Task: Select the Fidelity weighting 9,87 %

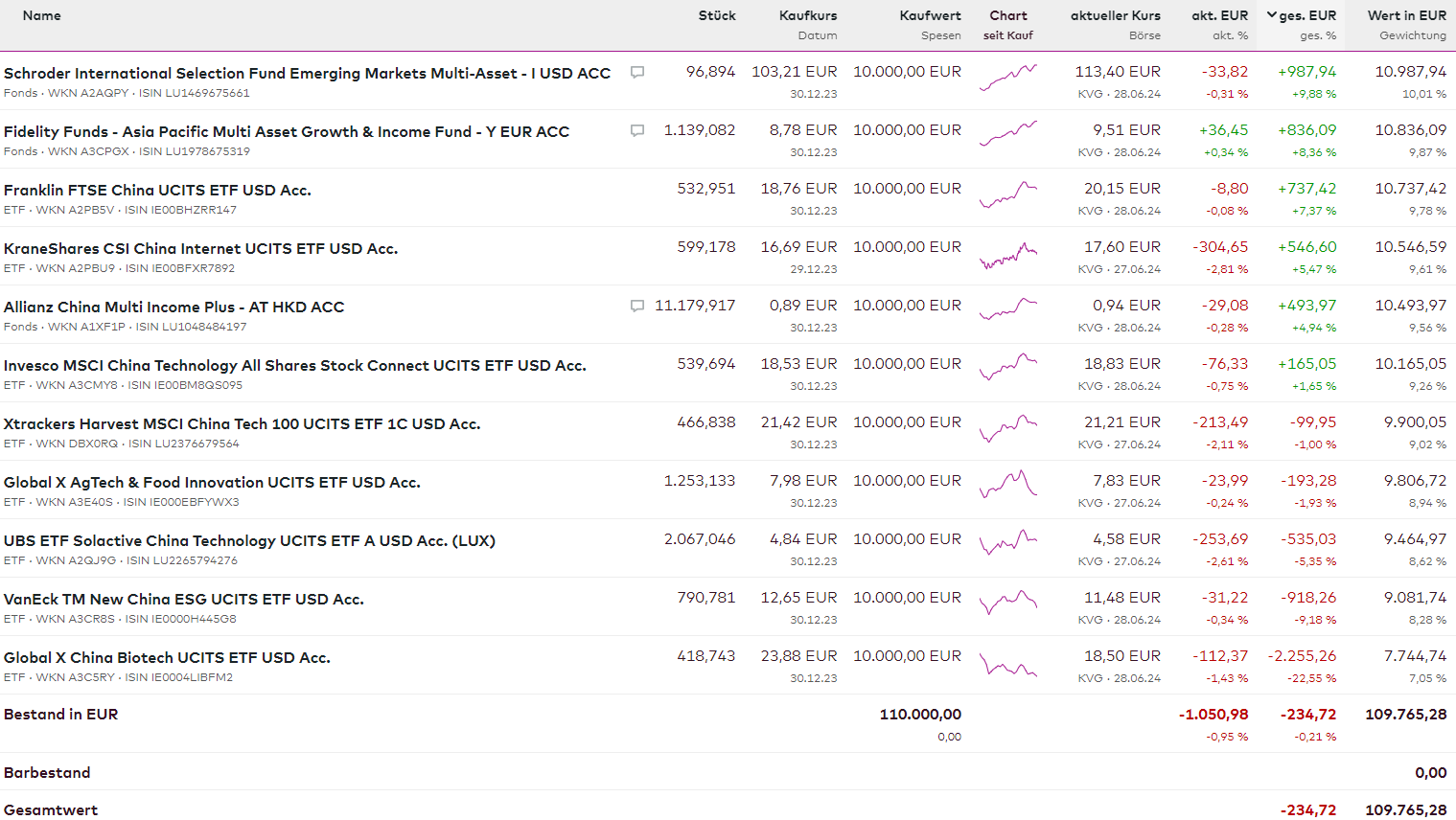Action: (x=1427, y=152)
